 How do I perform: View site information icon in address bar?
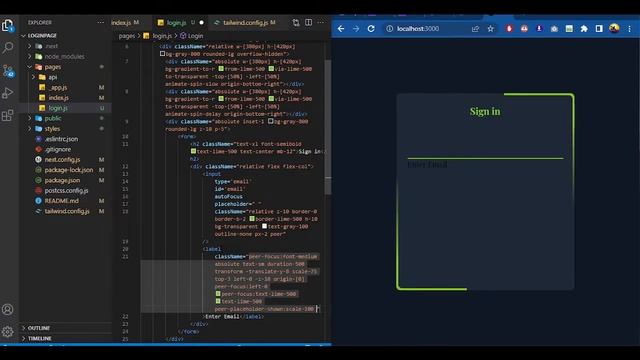tap(389, 29)
